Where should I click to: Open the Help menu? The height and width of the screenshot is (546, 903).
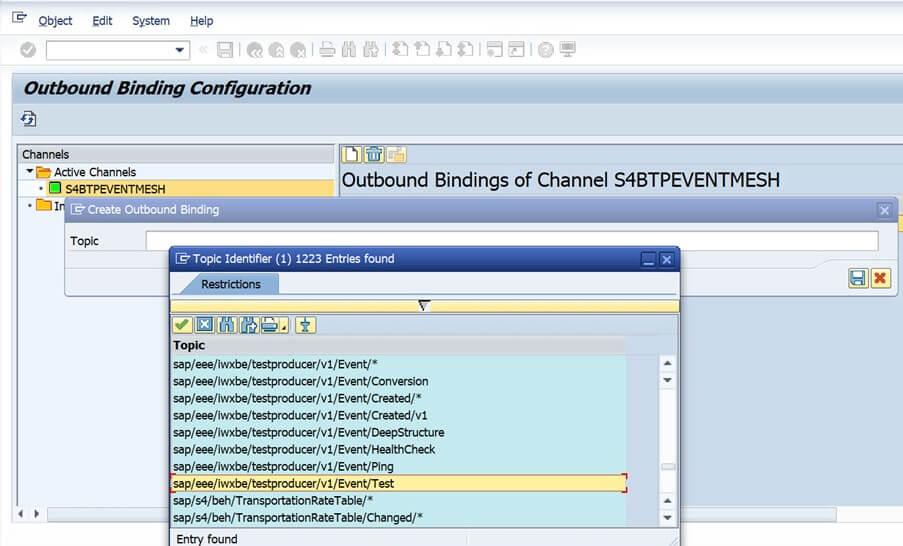click(x=202, y=21)
